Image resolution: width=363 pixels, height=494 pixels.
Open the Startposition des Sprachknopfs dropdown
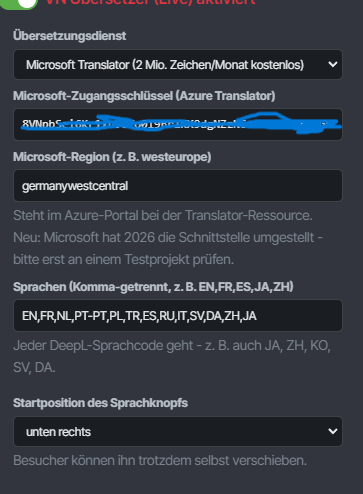178,431
